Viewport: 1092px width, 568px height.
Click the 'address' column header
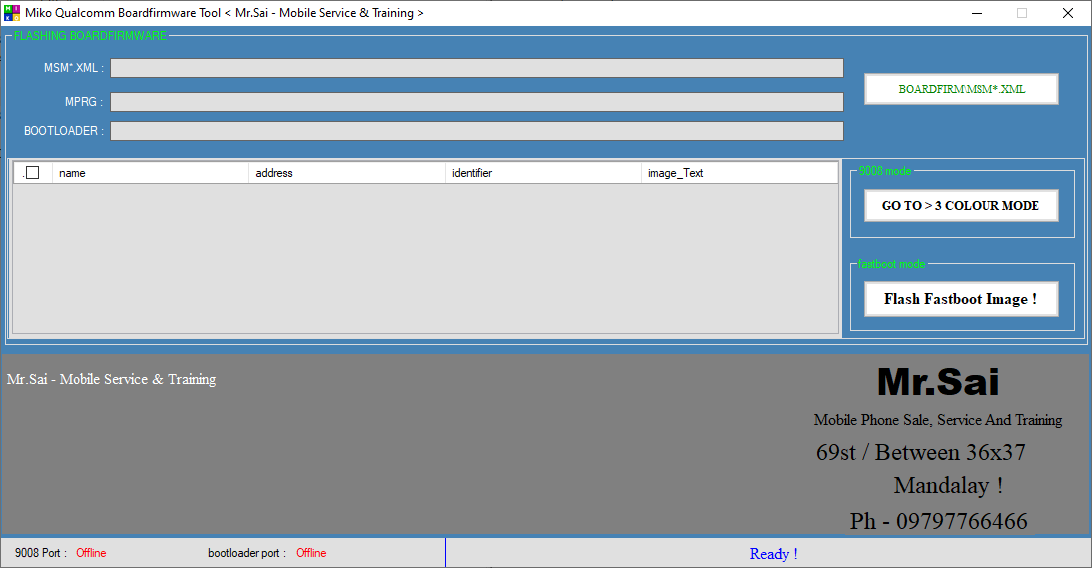click(347, 173)
